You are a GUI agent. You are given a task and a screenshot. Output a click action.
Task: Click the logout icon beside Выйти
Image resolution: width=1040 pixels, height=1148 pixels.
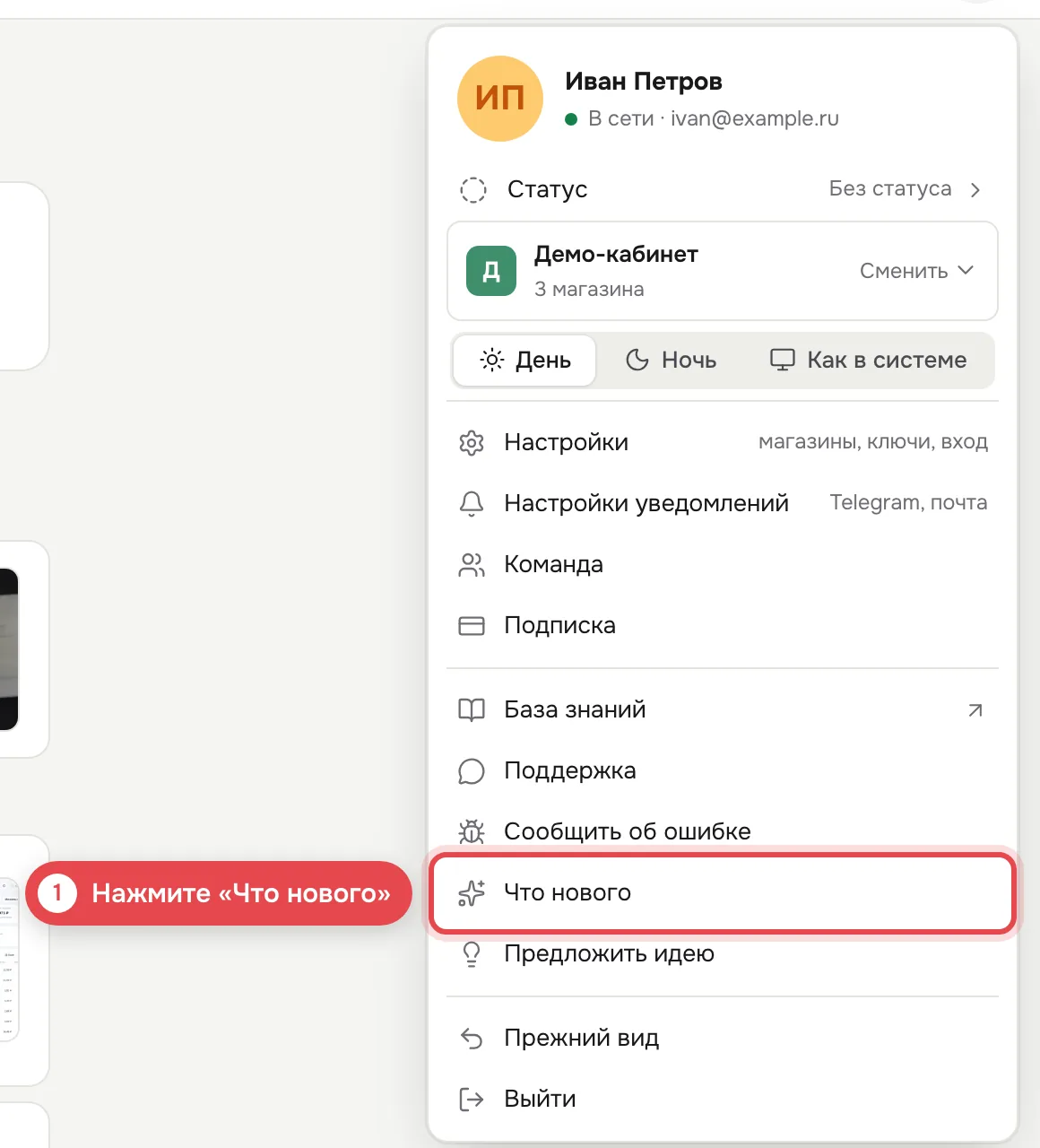[x=472, y=1099]
